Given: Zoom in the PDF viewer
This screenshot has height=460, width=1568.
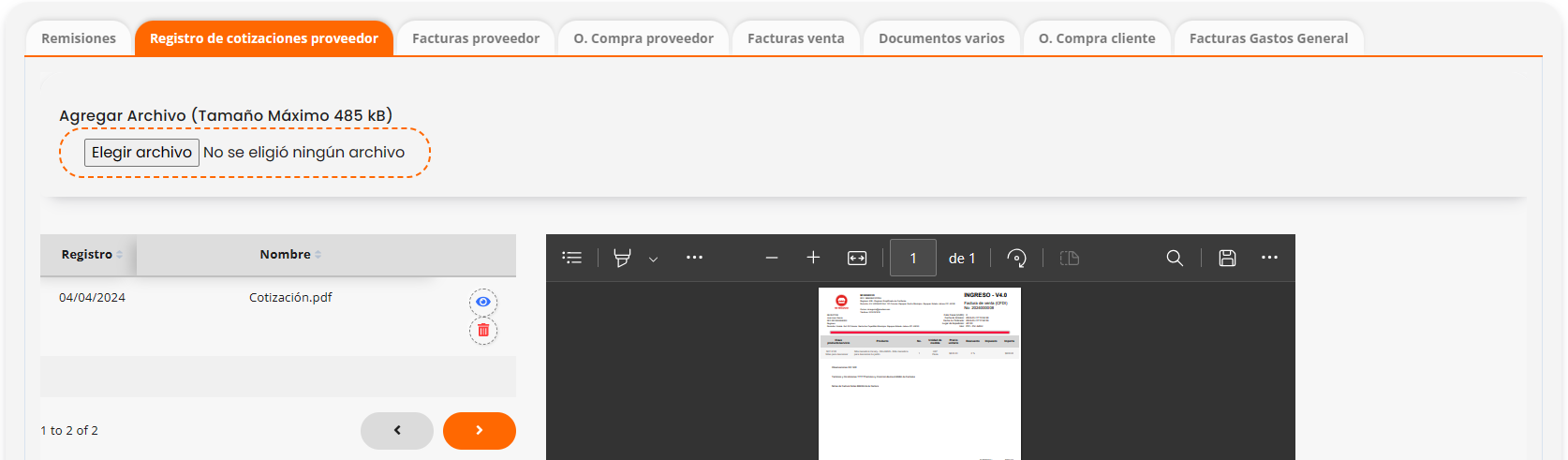Looking at the screenshot, I should (813, 258).
